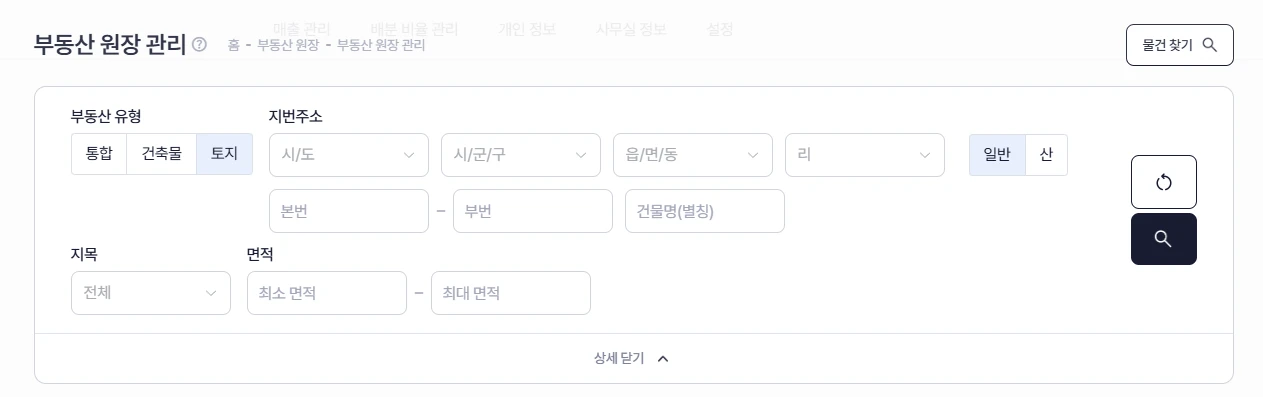Select 통합 property type
The width and height of the screenshot is (1263, 397).
point(99,154)
